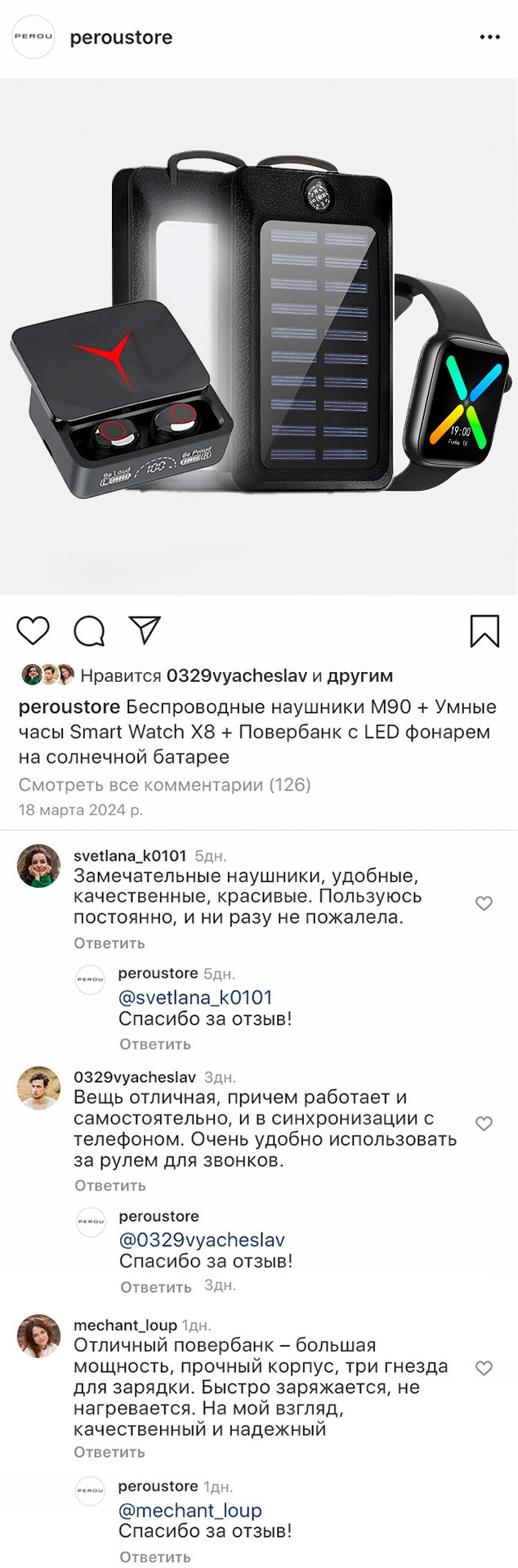Open the @svetlana_k0101 mention link
518x1568 pixels.
tap(195, 997)
